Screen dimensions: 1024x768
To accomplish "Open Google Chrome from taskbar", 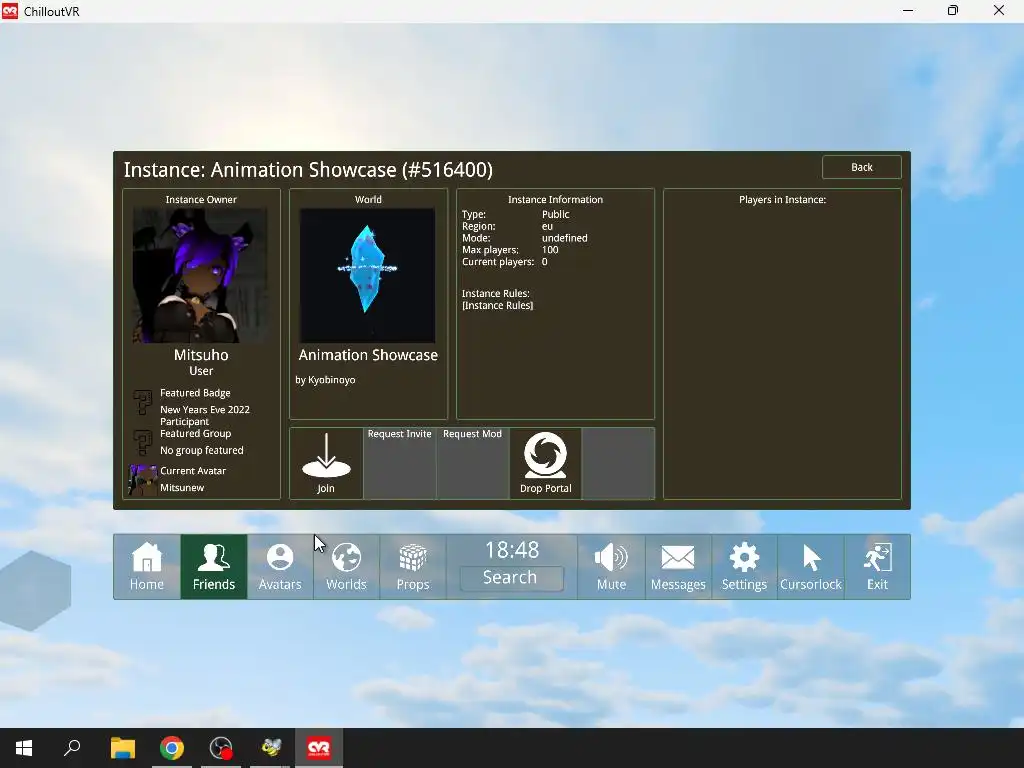I will point(172,748).
